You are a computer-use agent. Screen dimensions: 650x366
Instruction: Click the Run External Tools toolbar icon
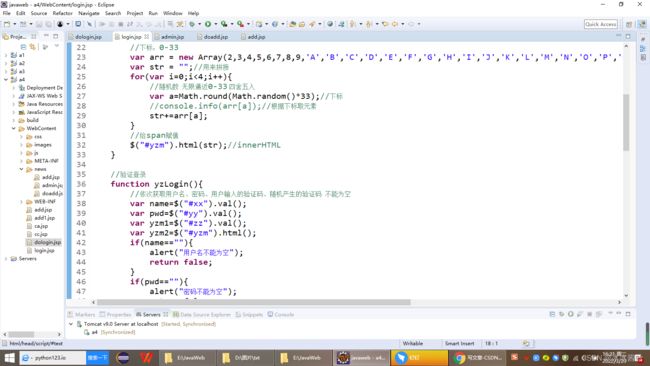point(240,24)
